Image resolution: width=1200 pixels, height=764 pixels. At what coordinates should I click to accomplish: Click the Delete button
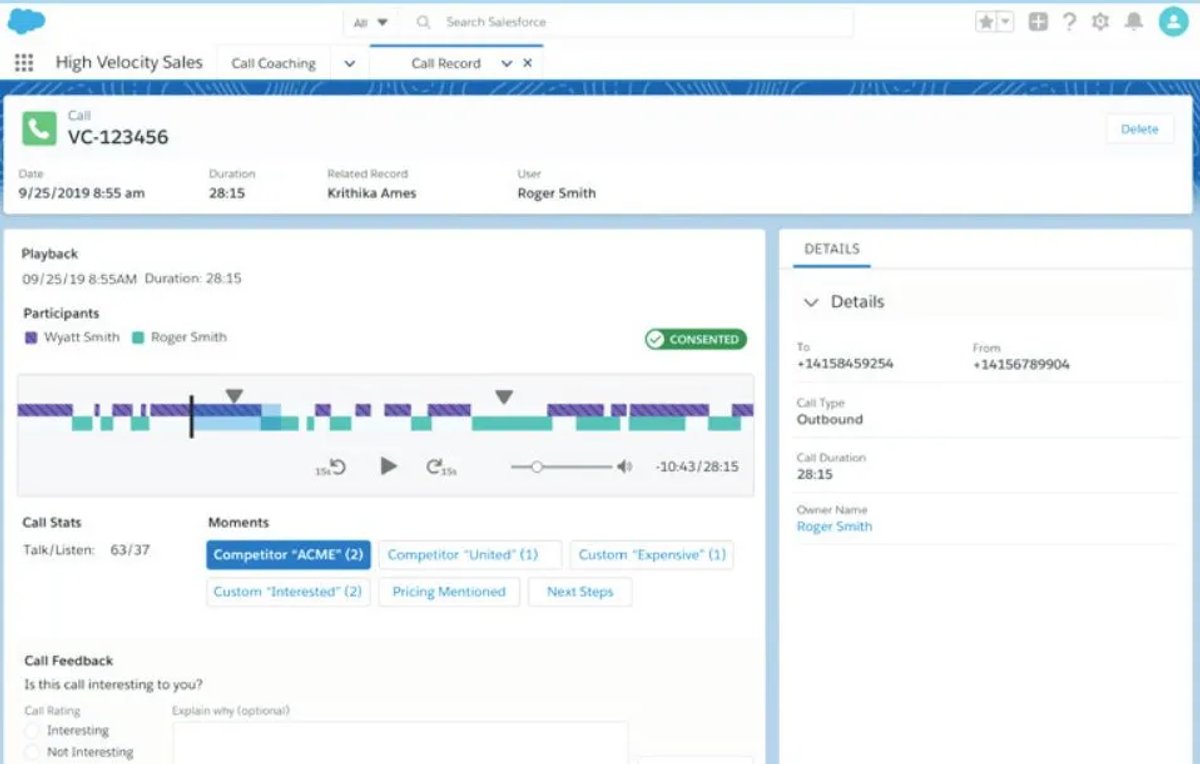1139,129
